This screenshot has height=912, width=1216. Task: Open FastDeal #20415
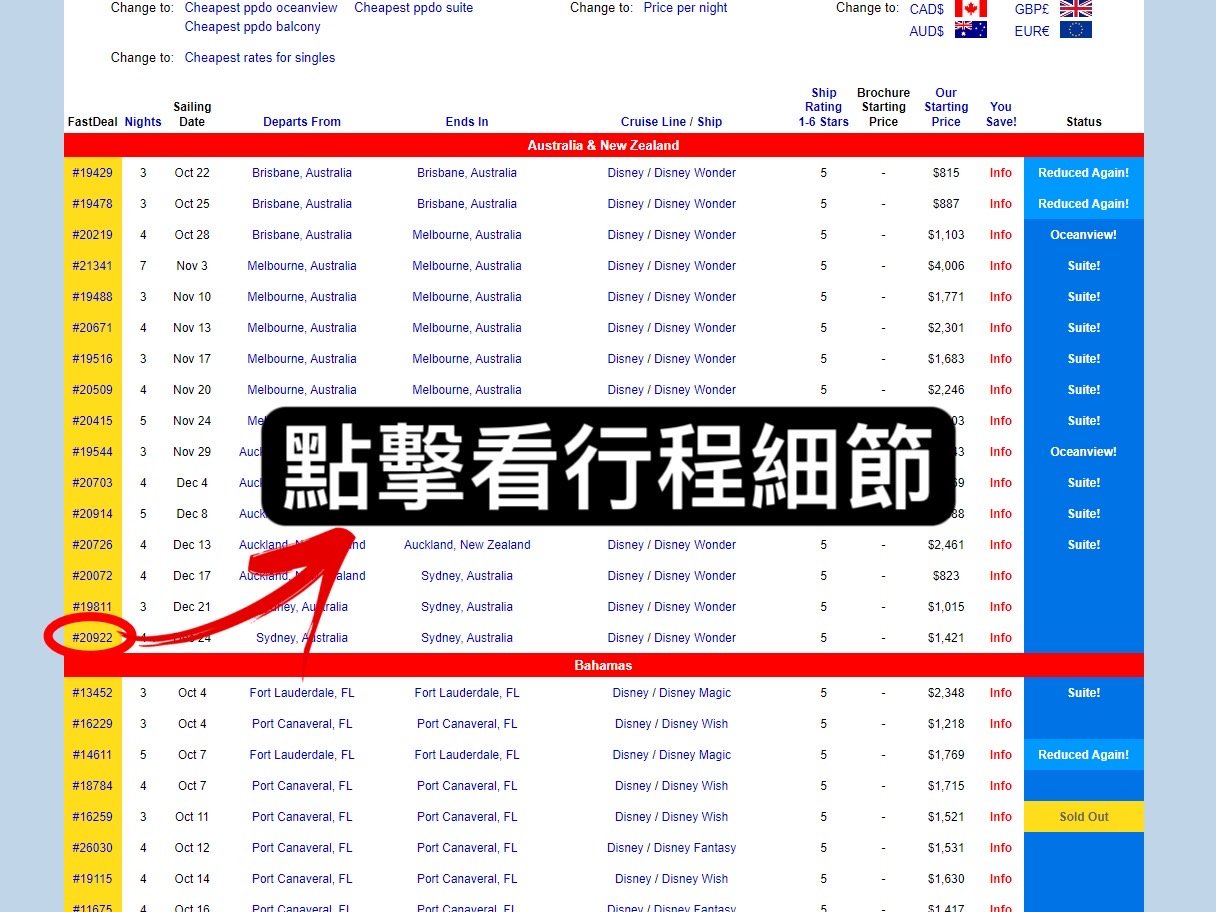pyautogui.click(x=93, y=421)
